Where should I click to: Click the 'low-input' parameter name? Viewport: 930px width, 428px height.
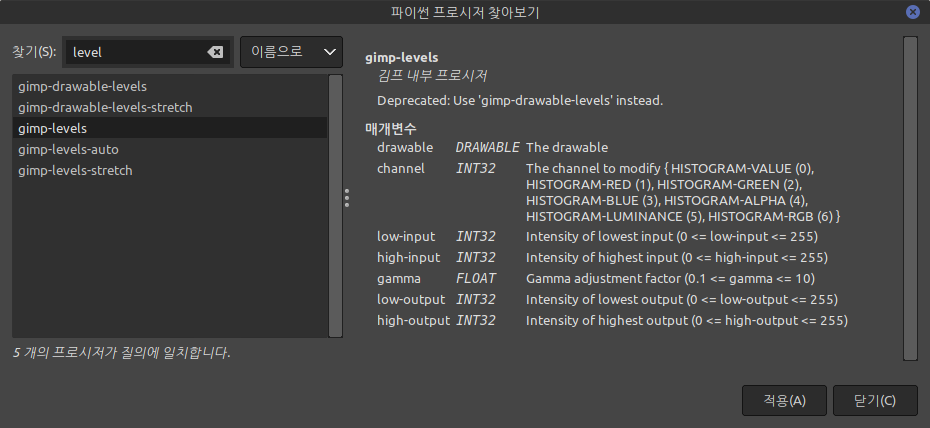click(x=406, y=237)
